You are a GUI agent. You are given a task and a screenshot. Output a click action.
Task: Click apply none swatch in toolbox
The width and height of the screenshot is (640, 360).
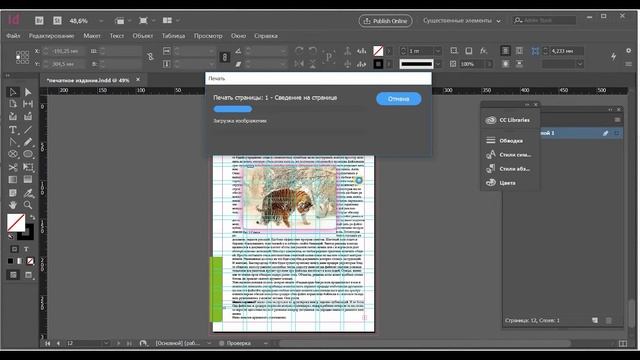tap(30, 261)
